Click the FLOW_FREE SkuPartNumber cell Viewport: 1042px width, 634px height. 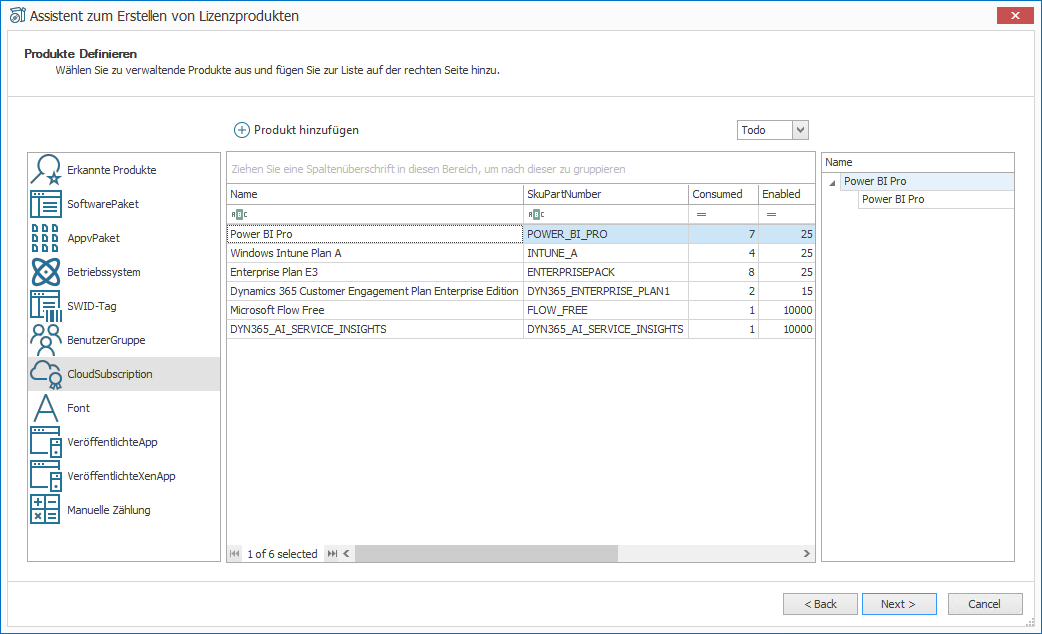click(606, 310)
